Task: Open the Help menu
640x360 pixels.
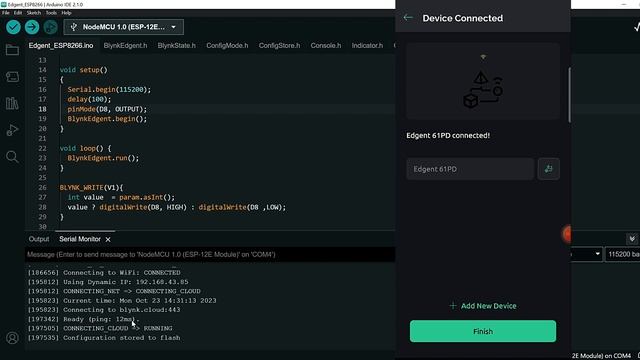Action: point(67,13)
